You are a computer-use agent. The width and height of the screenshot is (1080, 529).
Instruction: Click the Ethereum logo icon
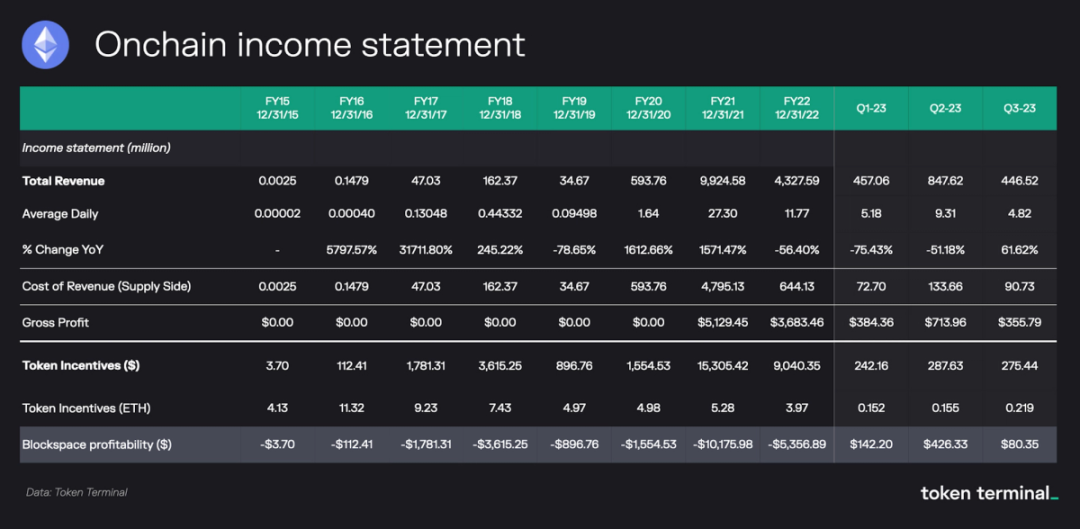click(x=45, y=45)
